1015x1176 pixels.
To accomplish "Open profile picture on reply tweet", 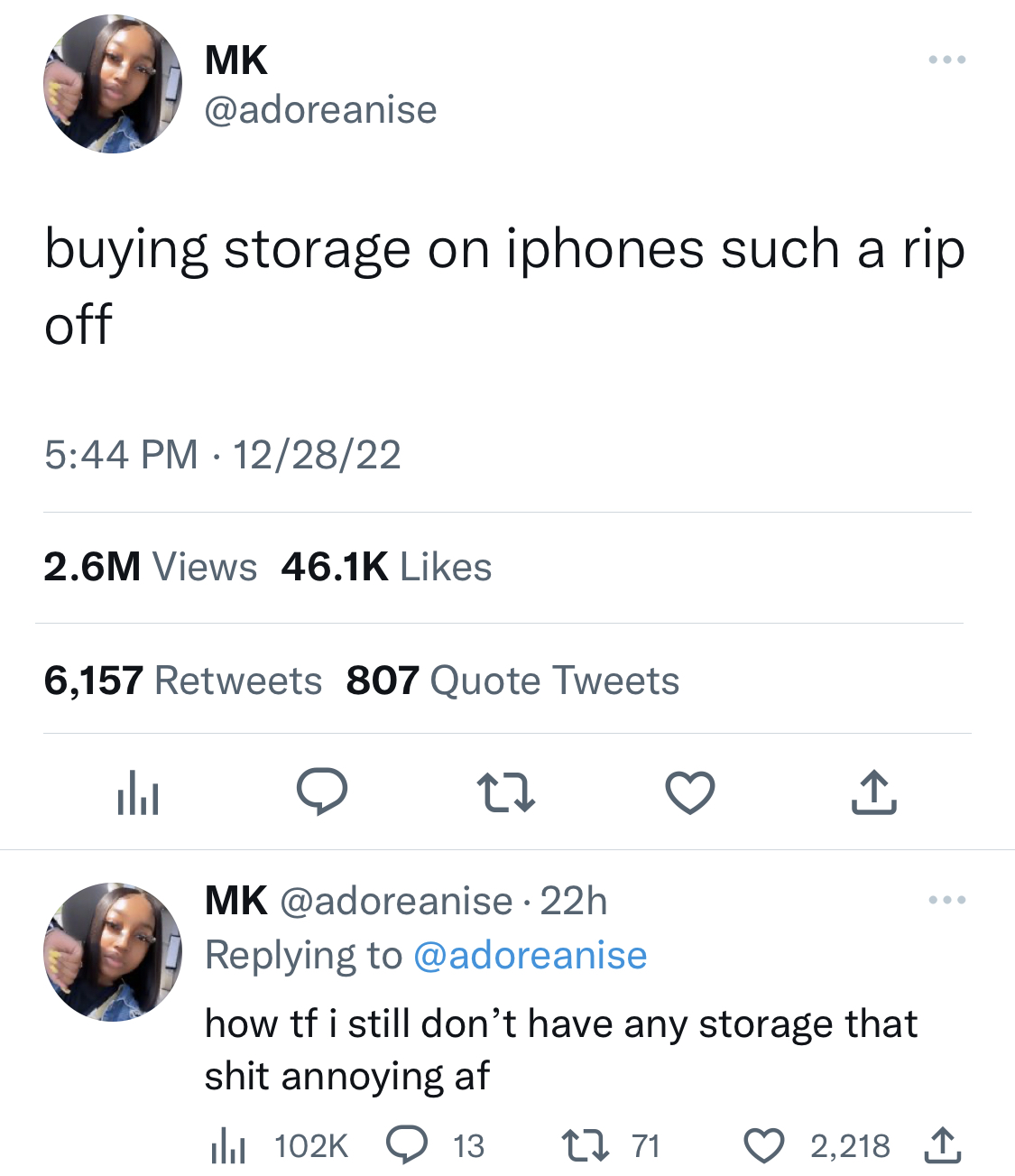I will click(113, 952).
